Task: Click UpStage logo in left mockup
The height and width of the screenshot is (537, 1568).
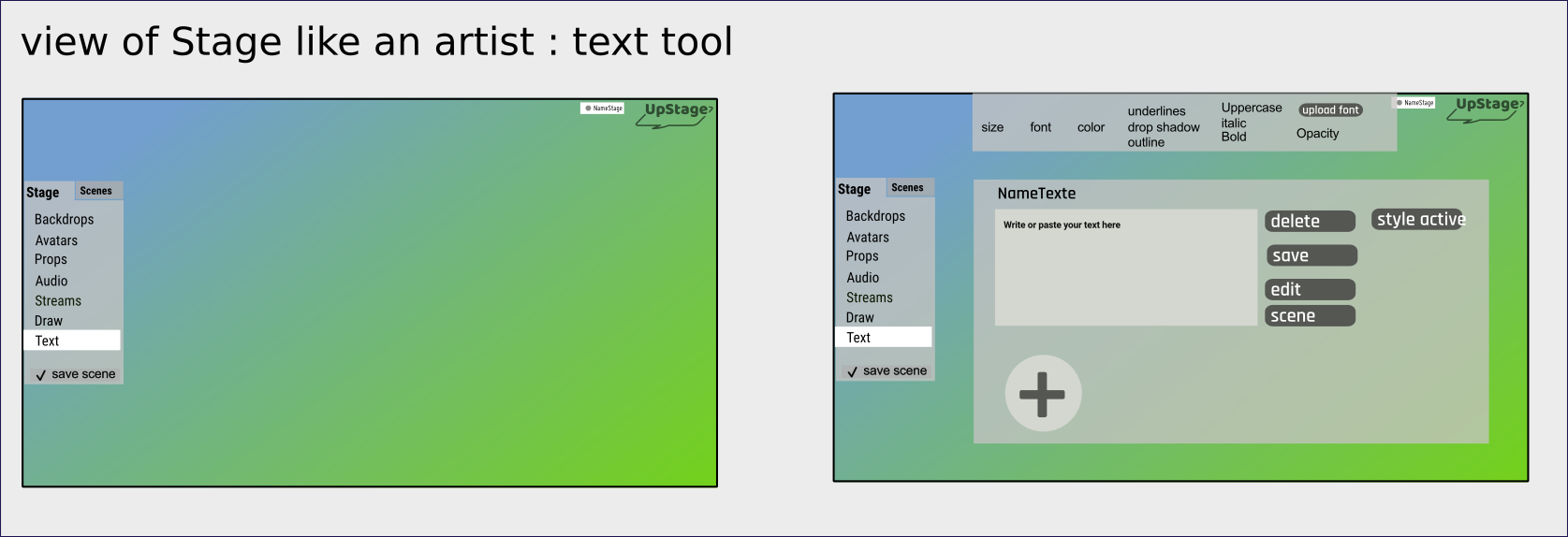Action: pos(675,114)
